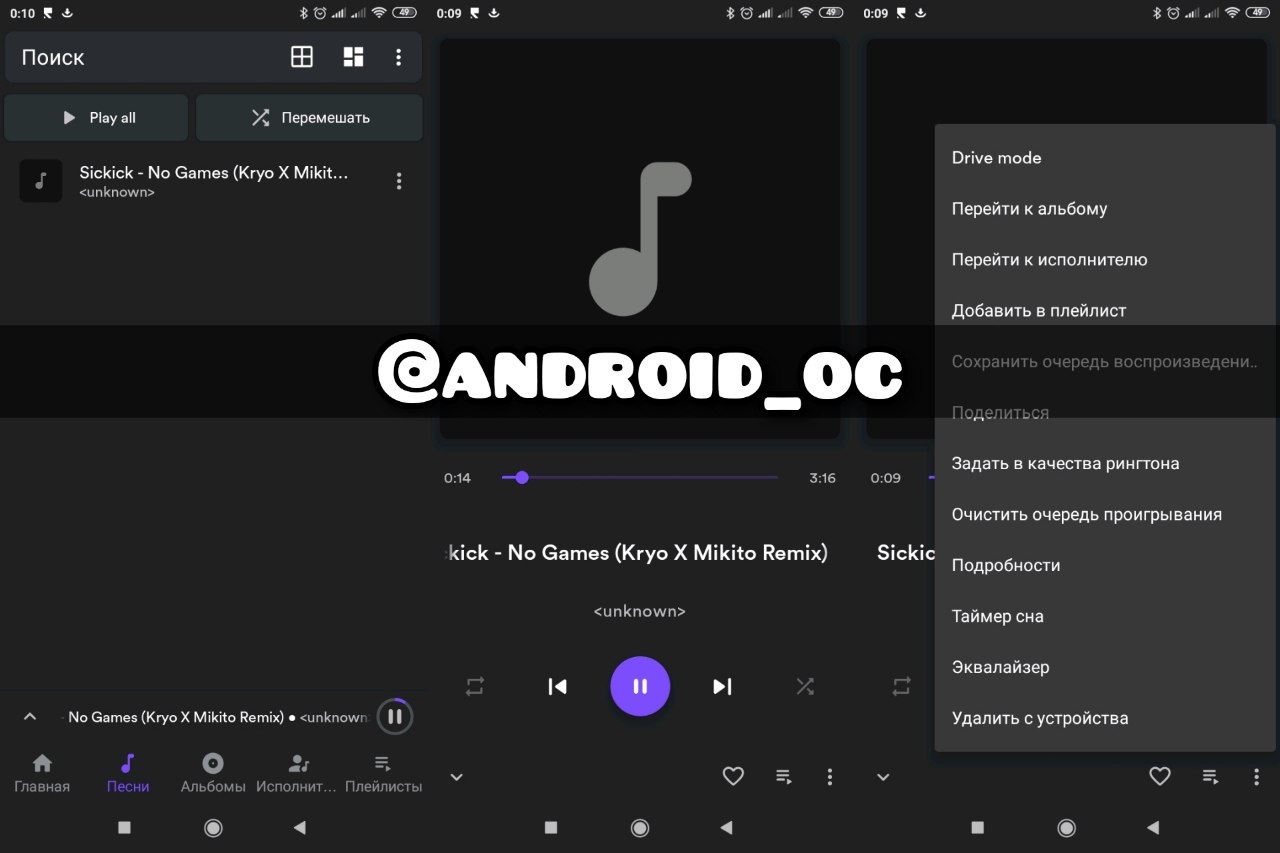Screen dimensions: 1280x853
Task: Tap Android home button on left screen
Action: tap(213, 827)
